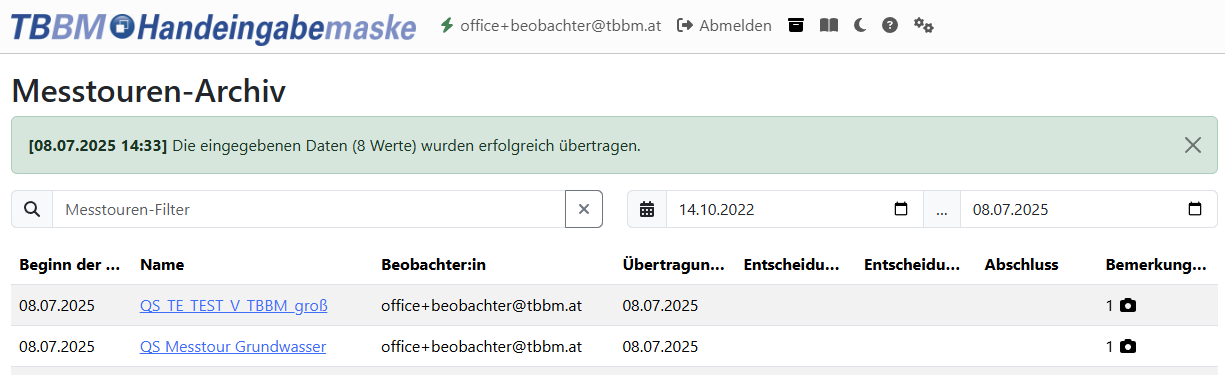1225x375 pixels.
Task: Open QS_TE_TEST_V_TBBM_groß tour link
Action: tap(234, 305)
